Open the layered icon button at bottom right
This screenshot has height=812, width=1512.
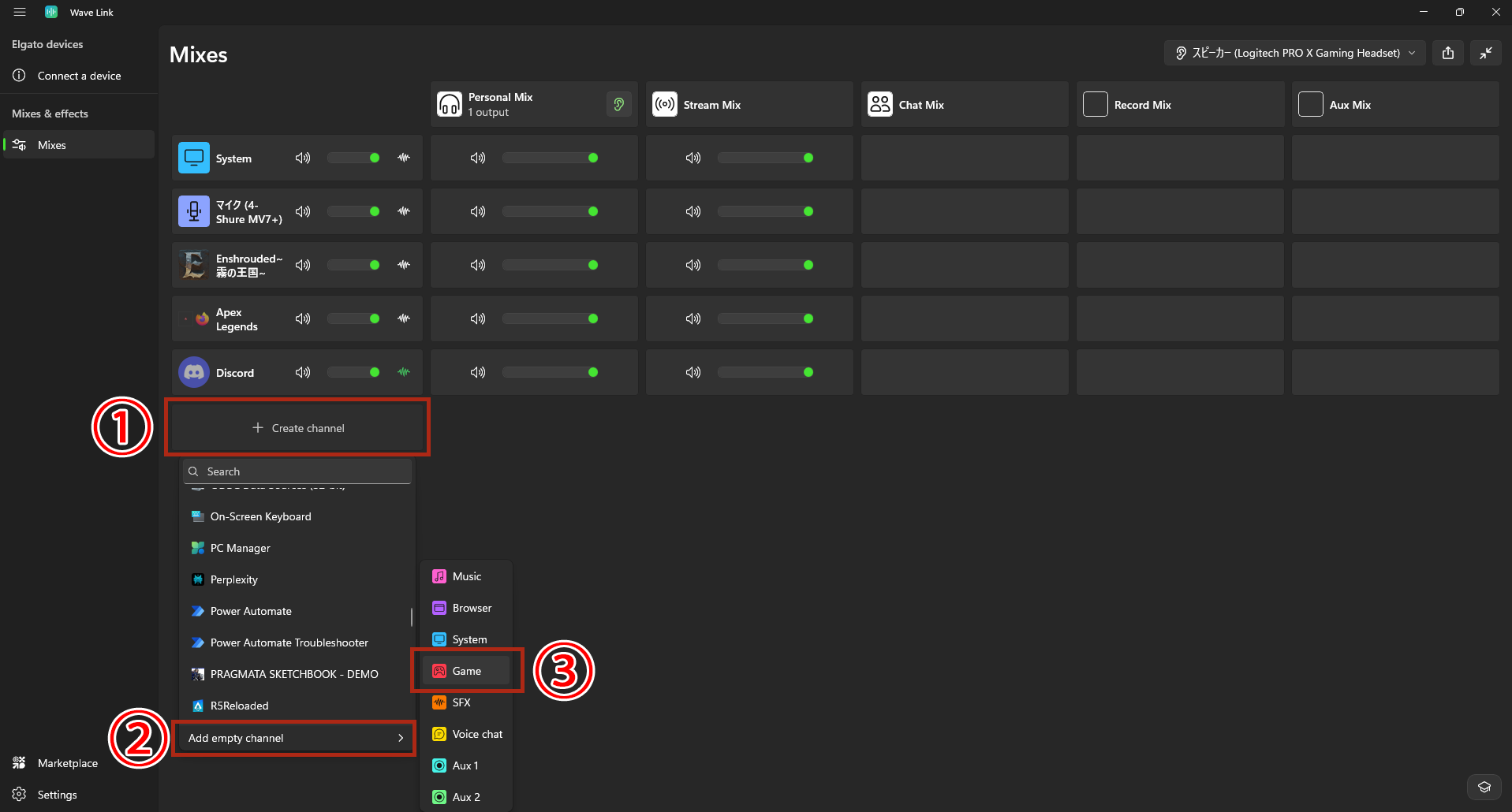1484,787
